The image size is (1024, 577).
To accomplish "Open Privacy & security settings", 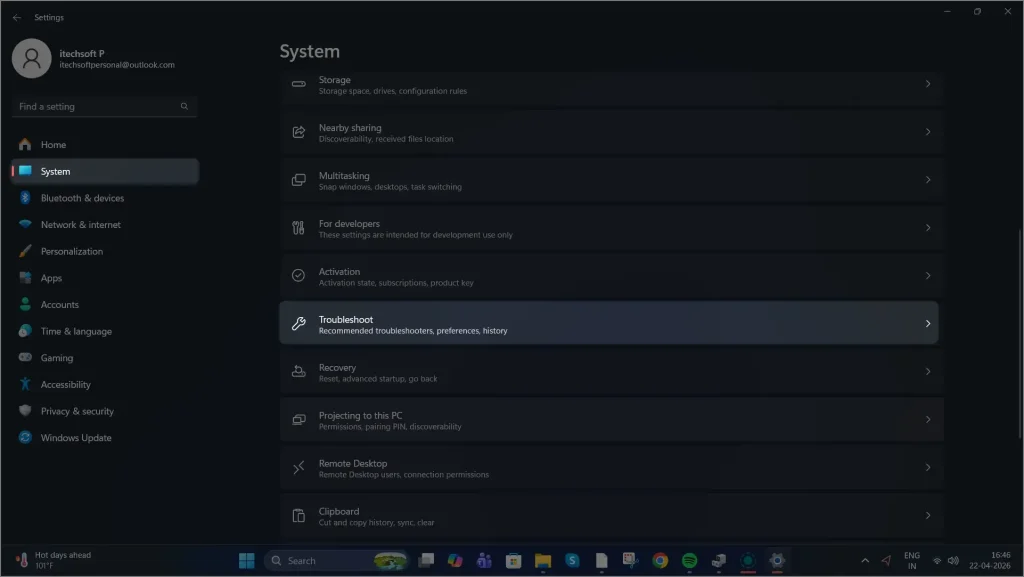I will pos(78,410).
